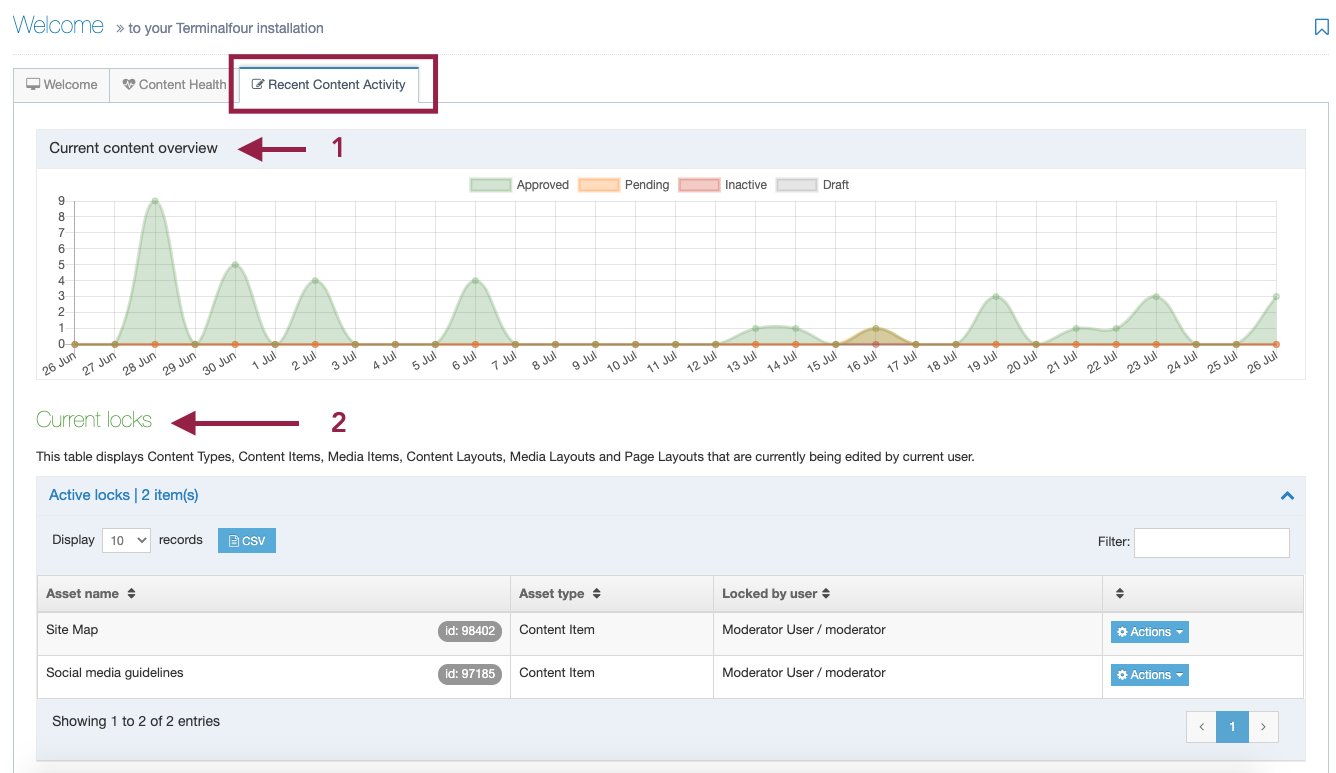Export locks table with CSV button
The width and height of the screenshot is (1336, 773).
tap(247, 541)
